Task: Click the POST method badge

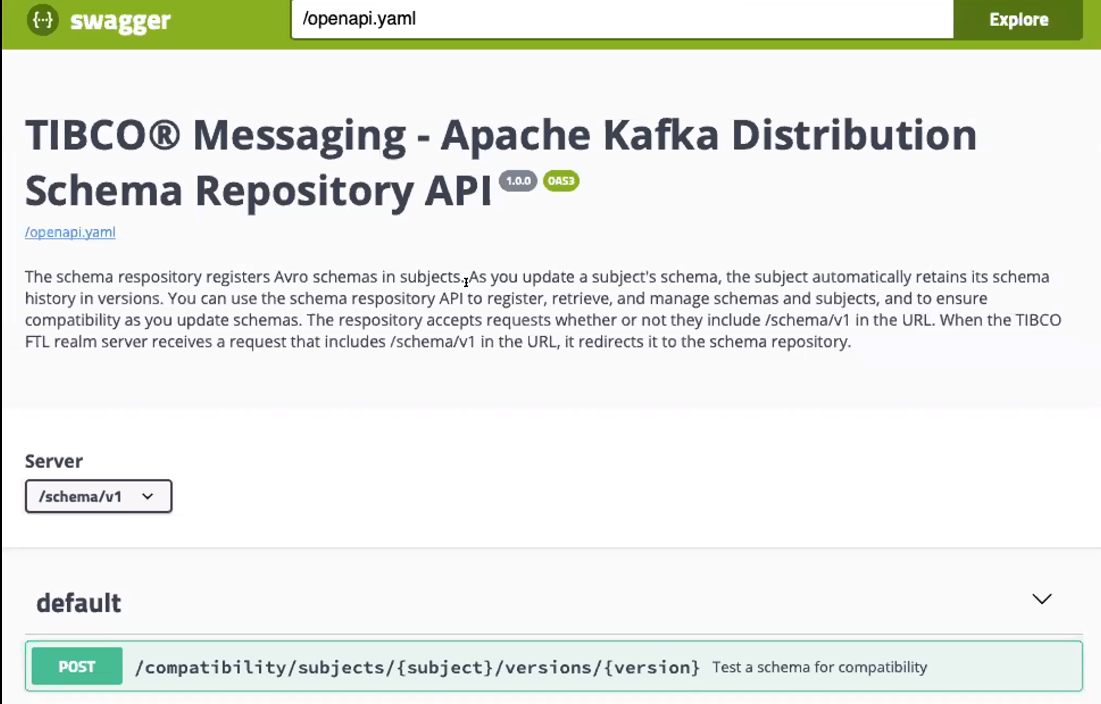Action: point(77,666)
